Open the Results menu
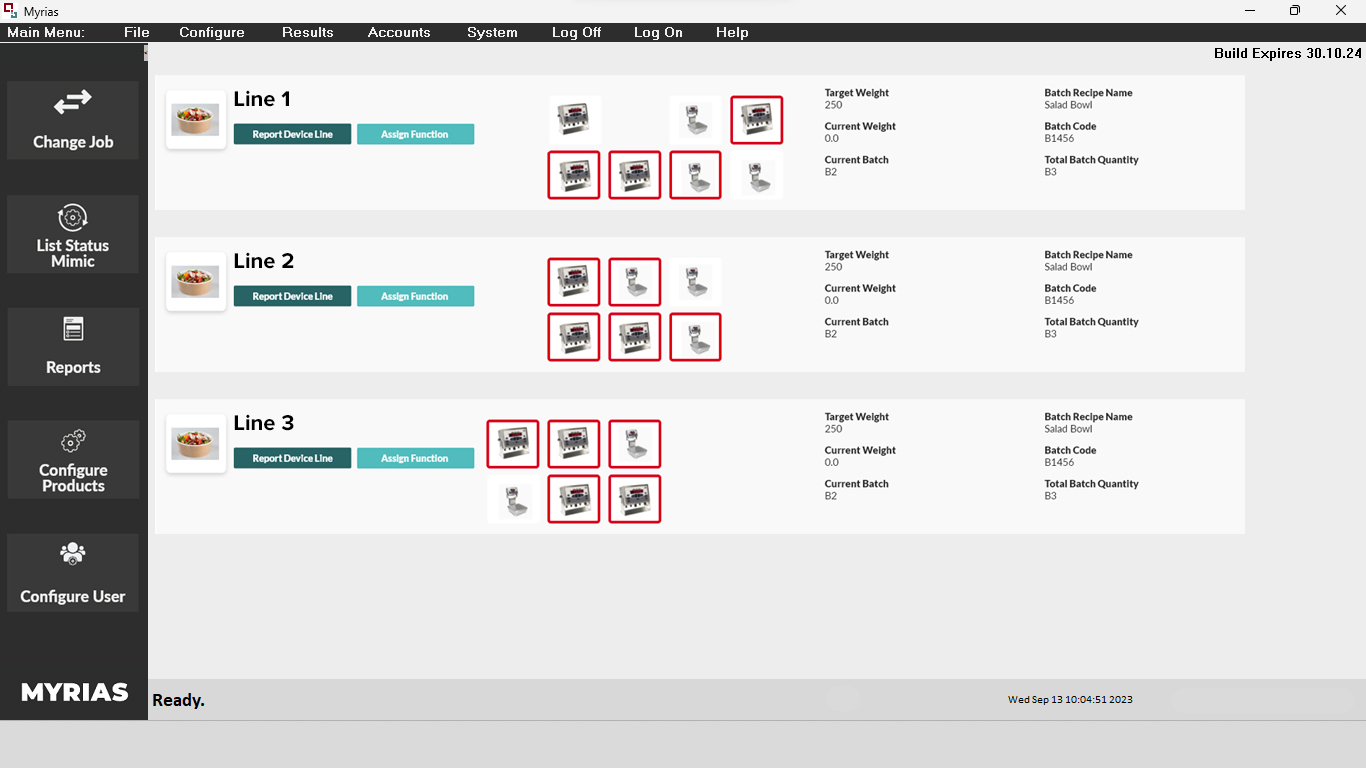Viewport: 1366px width, 768px height. [x=307, y=32]
